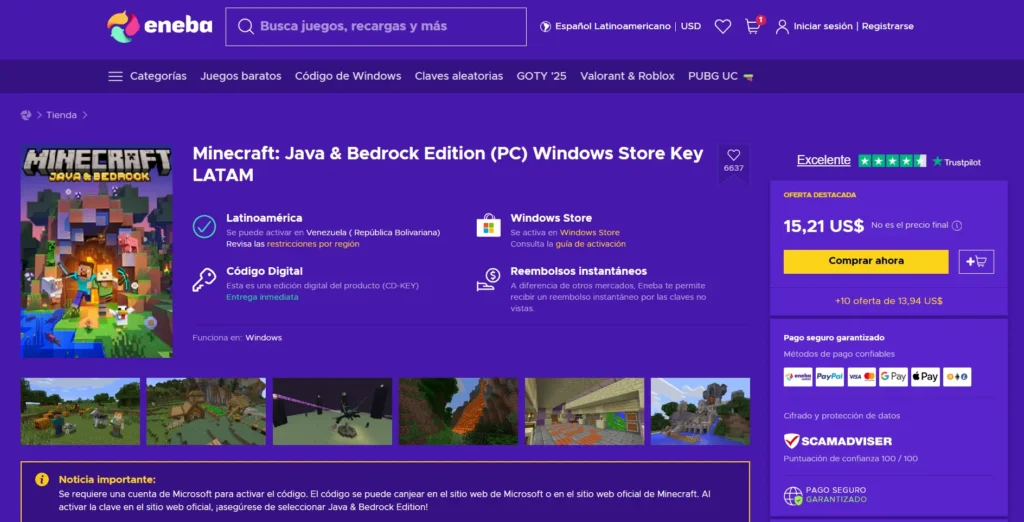Image resolution: width=1024 pixels, height=522 pixels.
Task: Open the Ender Dragon screenshot thumbnail
Action: tap(332, 411)
